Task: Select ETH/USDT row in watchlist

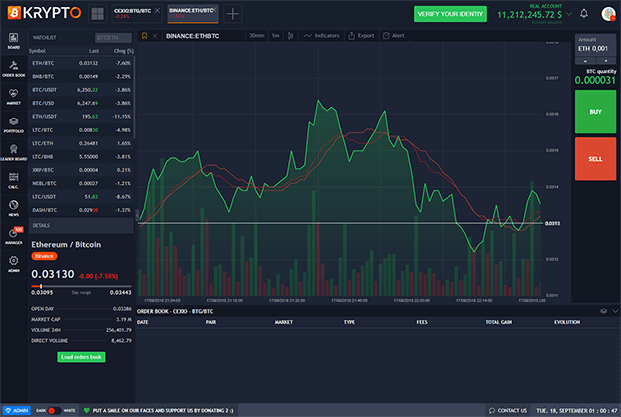Action: click(81, 117)
